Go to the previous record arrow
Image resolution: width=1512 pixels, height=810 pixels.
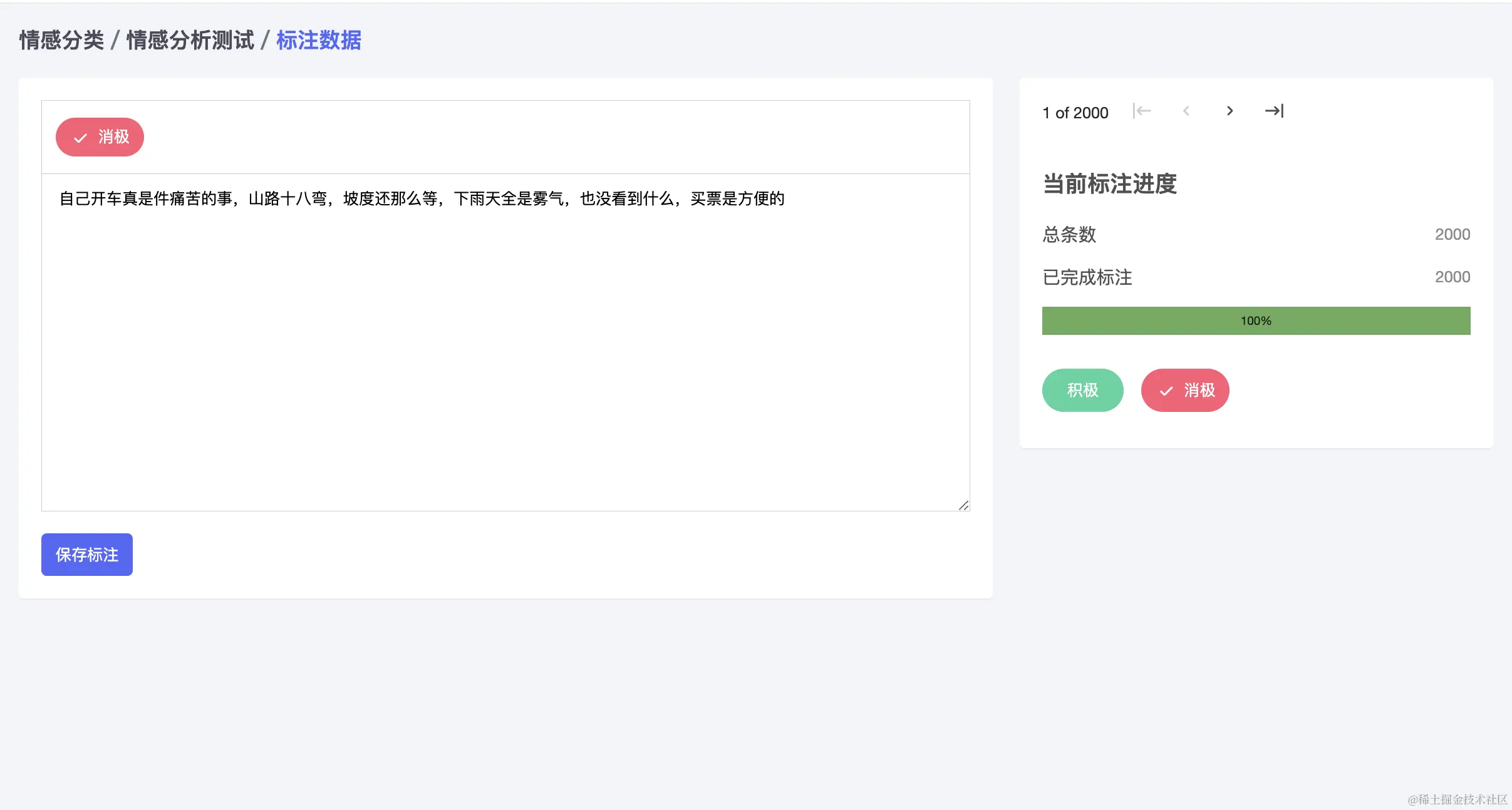1186,111
